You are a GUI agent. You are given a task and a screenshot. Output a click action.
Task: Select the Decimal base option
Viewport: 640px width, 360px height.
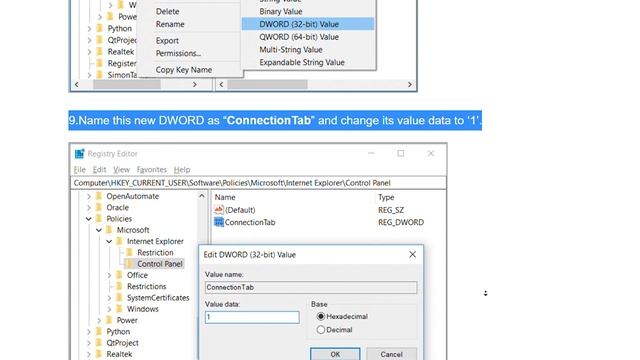coord(334,330)
